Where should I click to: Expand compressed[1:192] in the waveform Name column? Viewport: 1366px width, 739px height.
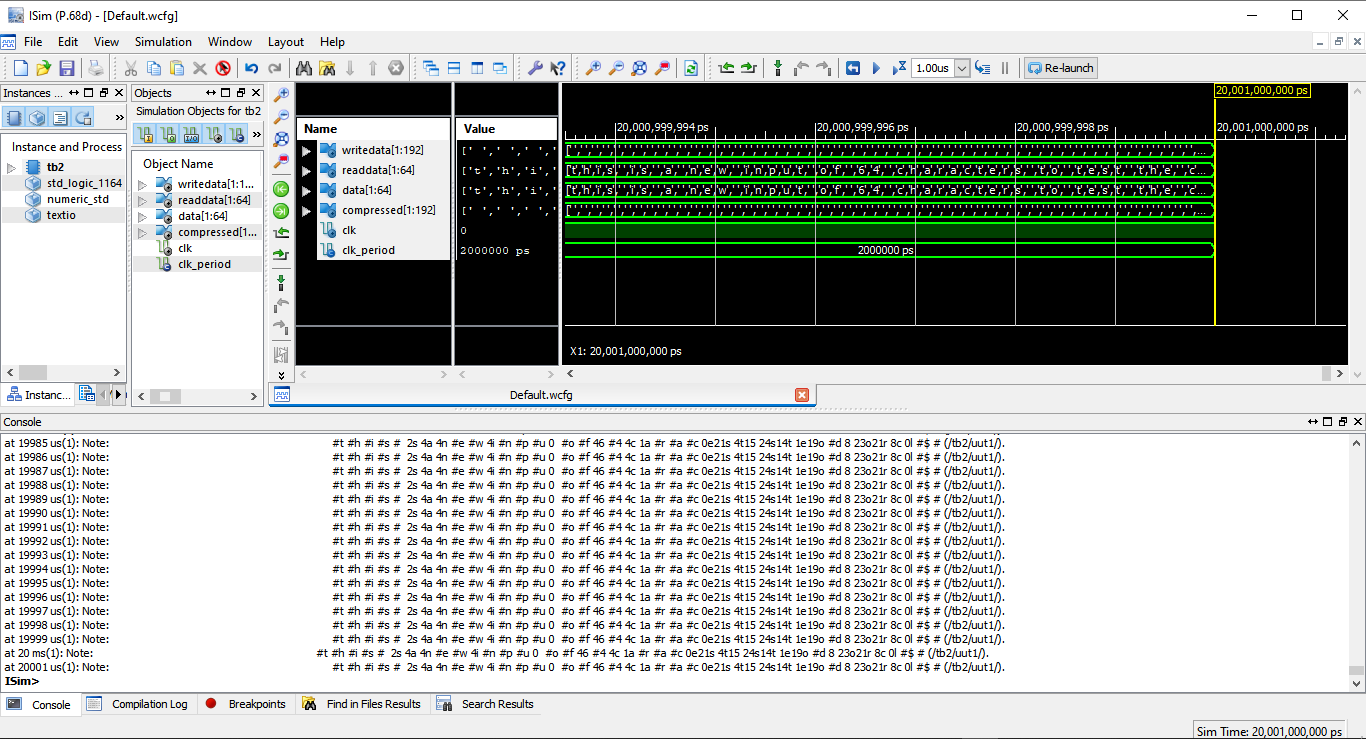pyautogui.click(x=307, y=210)
